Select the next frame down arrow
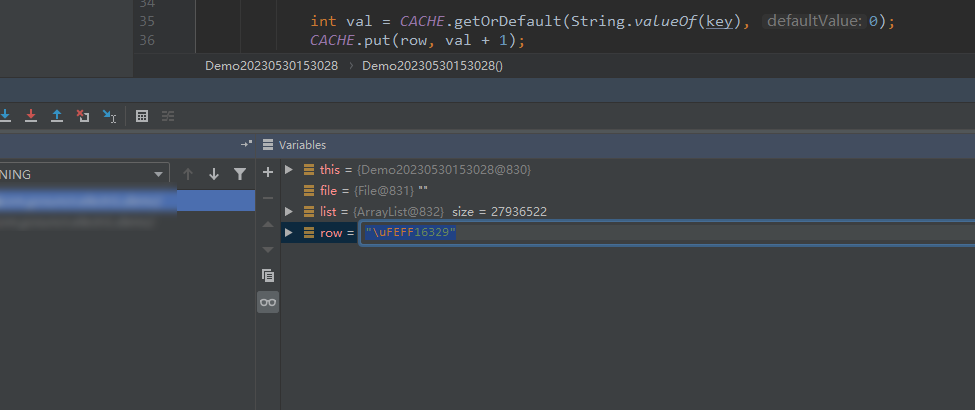Image resolution: width=975 pixels, height=410 pixels. (213, 174)
